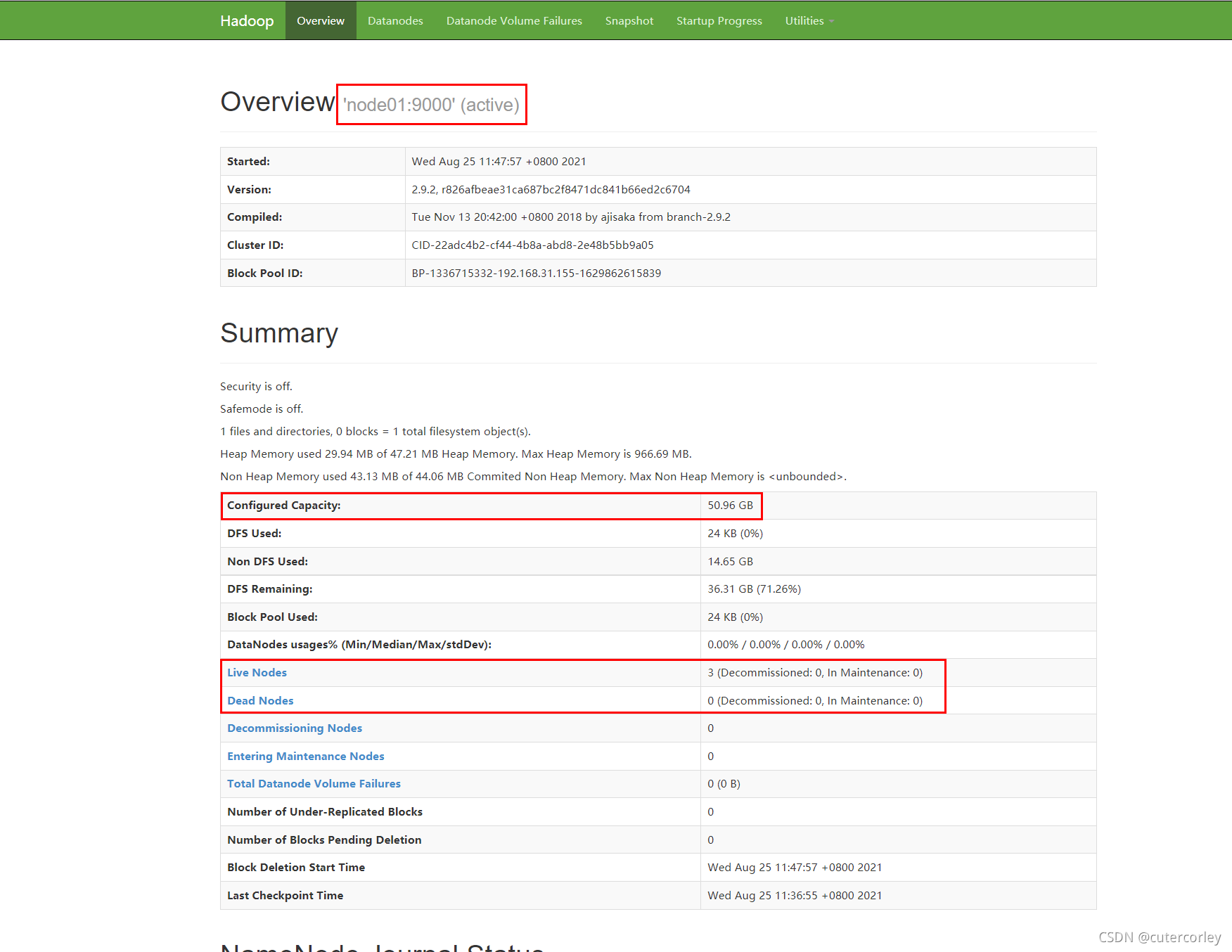Open the Startup Progress tab
This screenshot has width=1232, height=952.
[x=719, y=20]
